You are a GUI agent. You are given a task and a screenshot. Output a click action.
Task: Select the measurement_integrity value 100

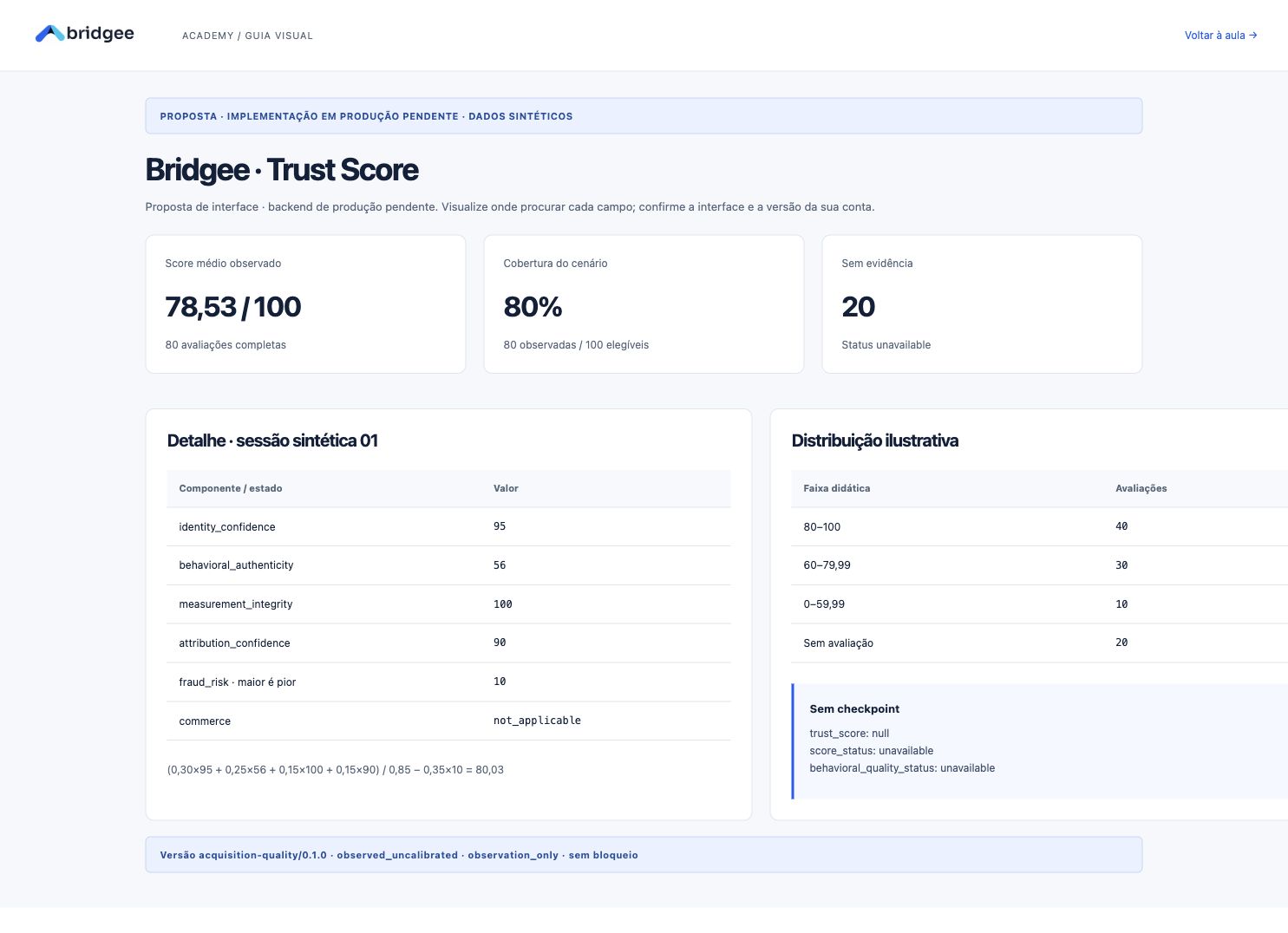[x=503, y=604]
